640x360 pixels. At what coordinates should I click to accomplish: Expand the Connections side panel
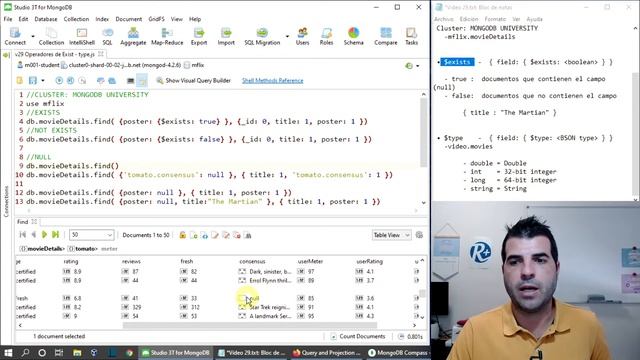[x=6, y=201]
